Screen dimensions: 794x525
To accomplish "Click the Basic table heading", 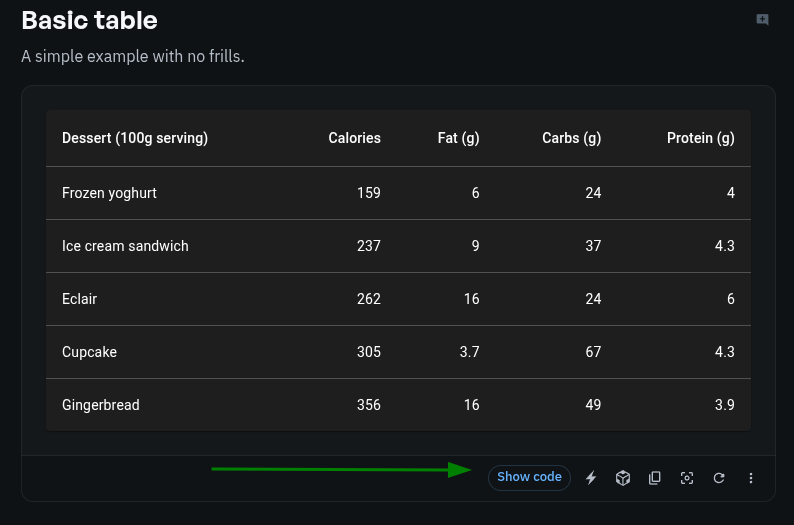I will pyautogui.click(x=89, y=20).
